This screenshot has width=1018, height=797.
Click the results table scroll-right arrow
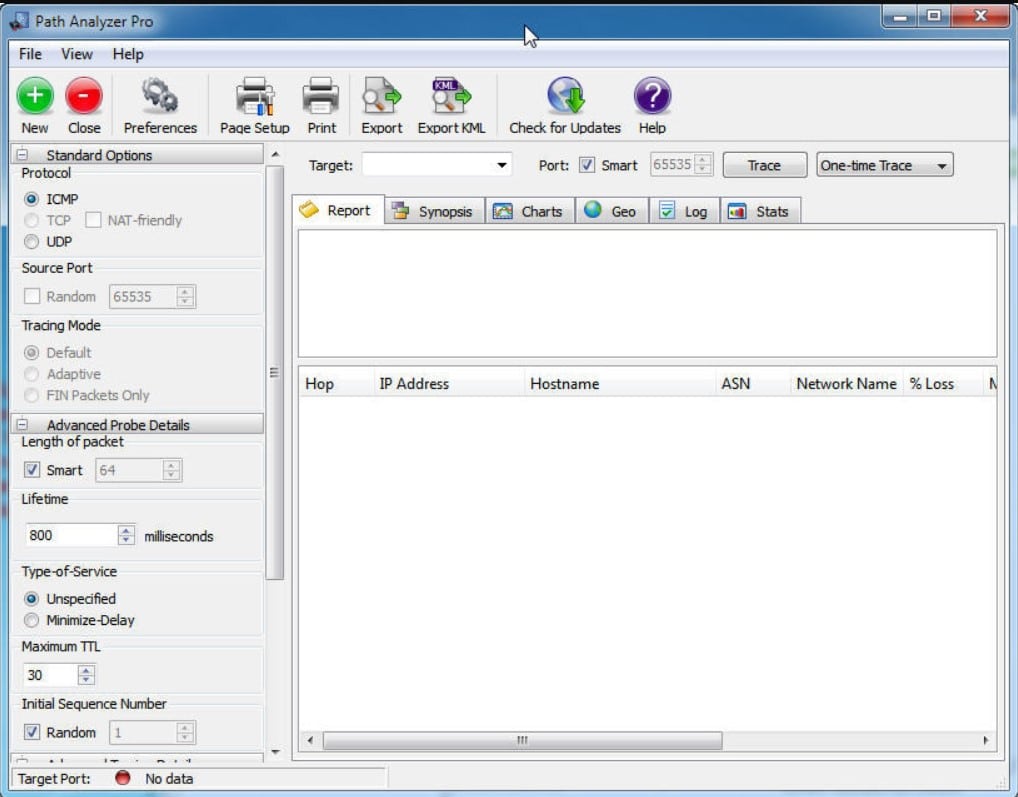pos(986,740)
